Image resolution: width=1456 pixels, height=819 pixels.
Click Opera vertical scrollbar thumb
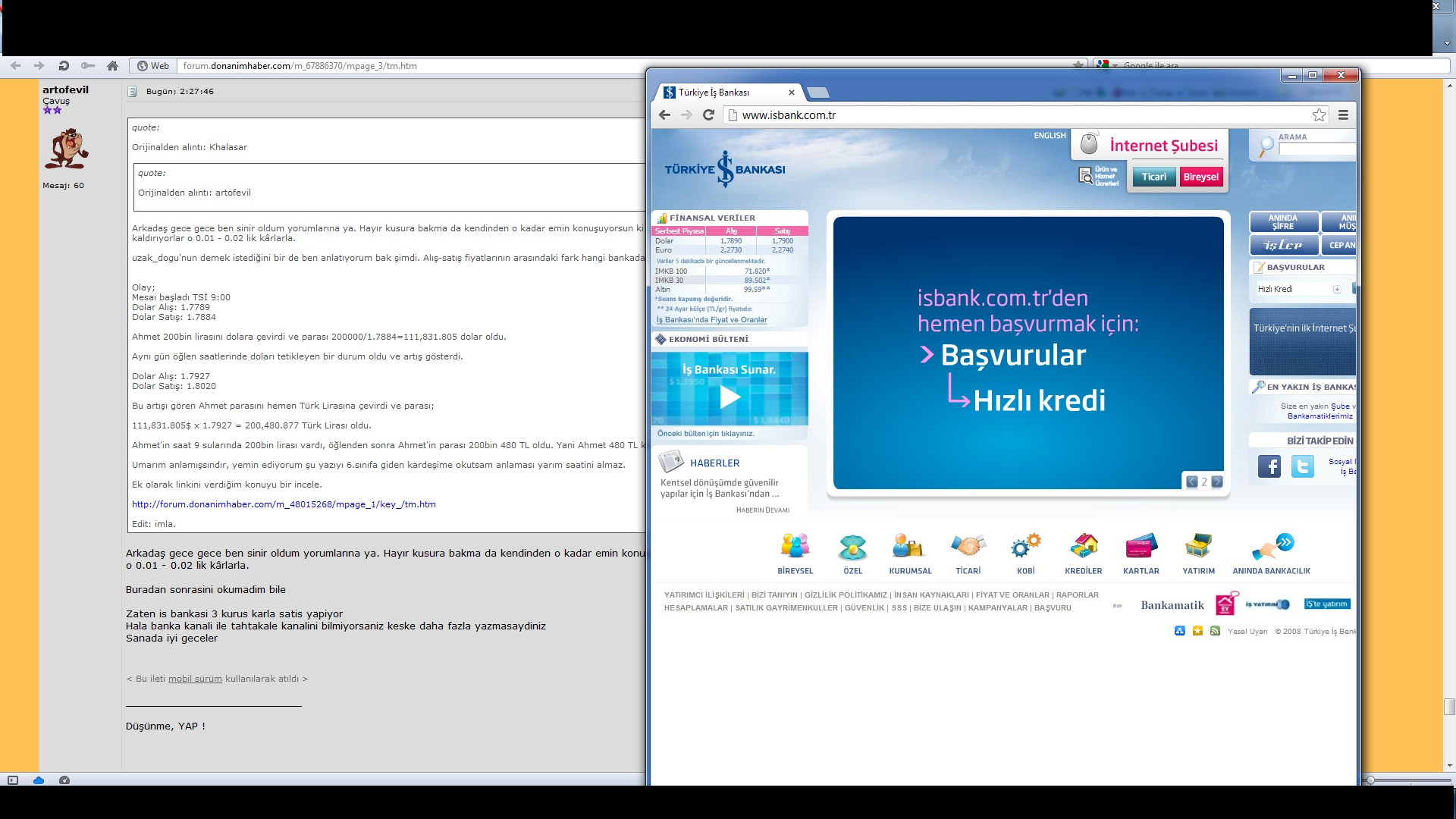click(x=1449, y=707)
